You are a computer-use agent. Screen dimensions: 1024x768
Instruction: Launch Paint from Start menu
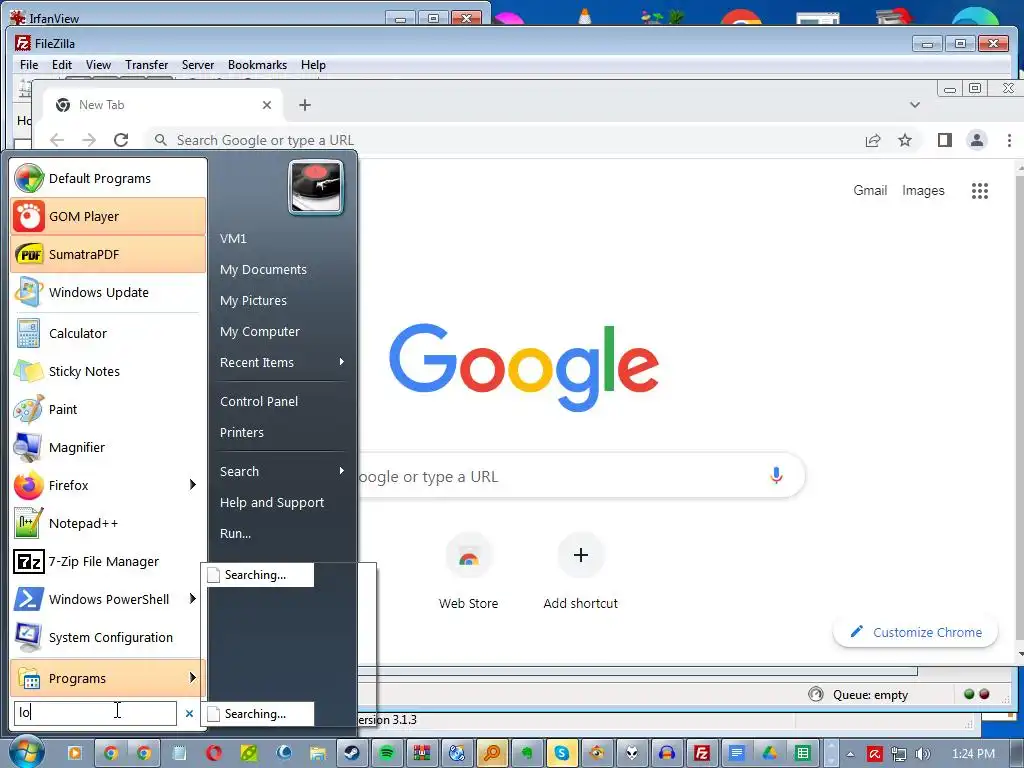tap(108, 409)
